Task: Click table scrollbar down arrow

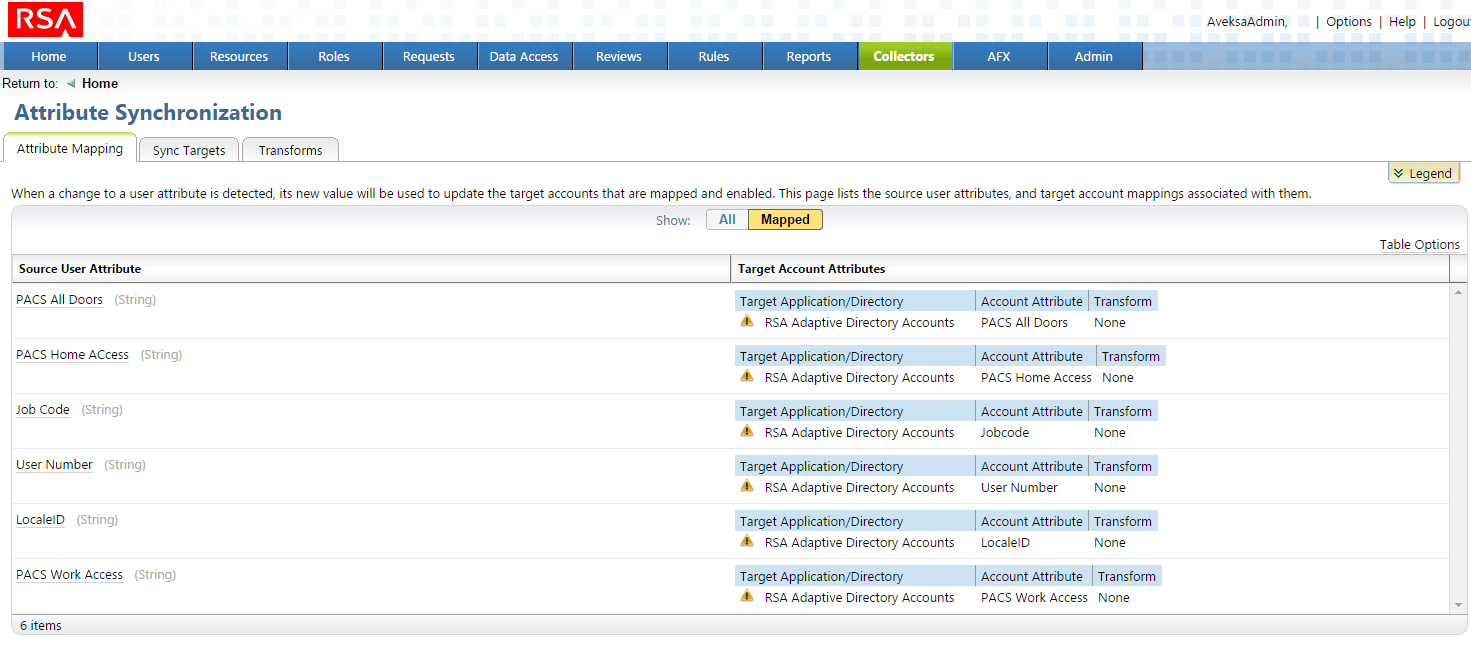Action: pos(1460,605)
